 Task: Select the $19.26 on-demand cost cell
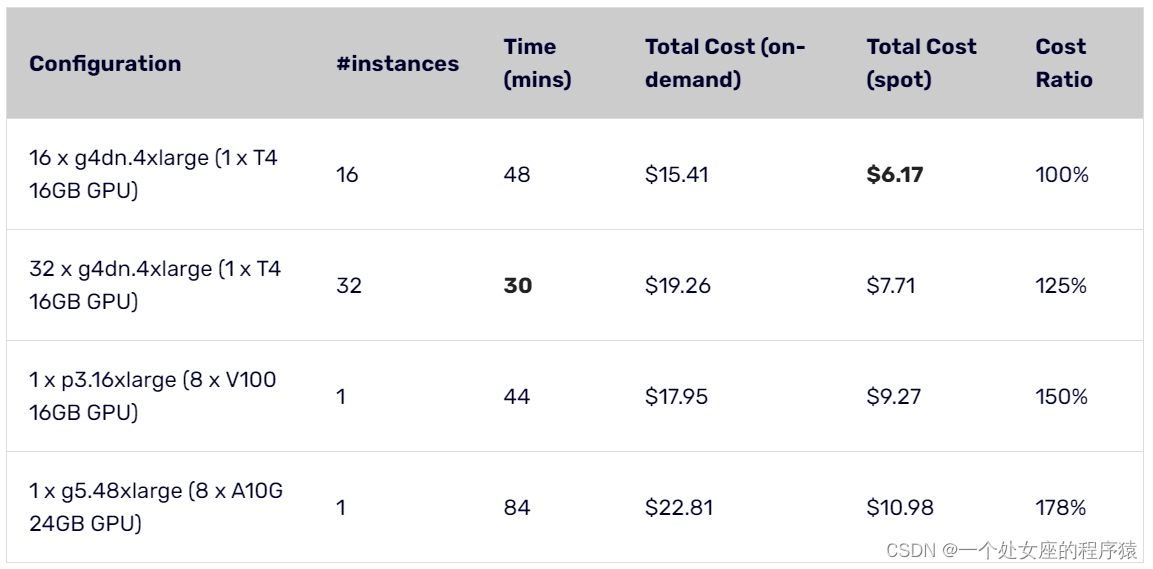678,285
